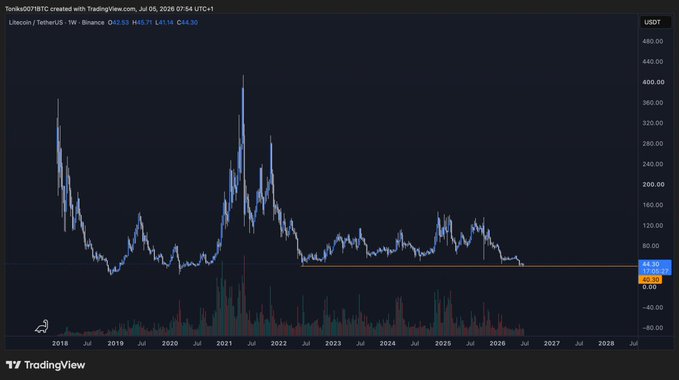Click the 2022 time axis label
Image resolution: width=679 pixels, height=380 pixels.
click(278, 343)
